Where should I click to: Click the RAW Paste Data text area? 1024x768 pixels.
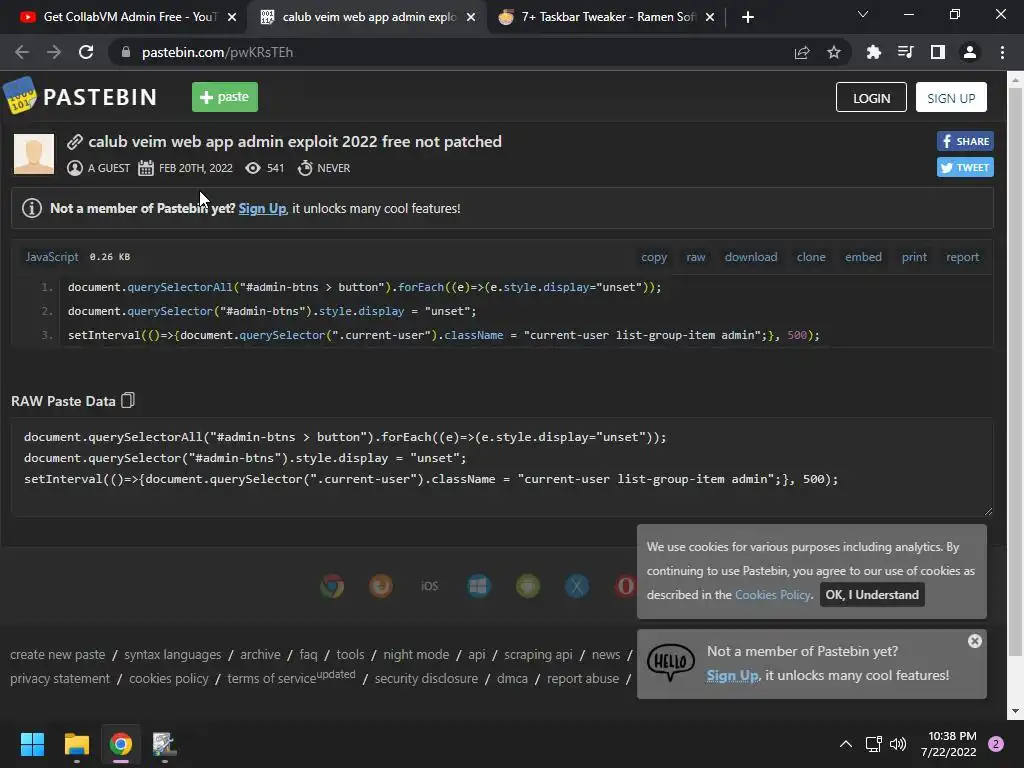[x=502, y=467]
